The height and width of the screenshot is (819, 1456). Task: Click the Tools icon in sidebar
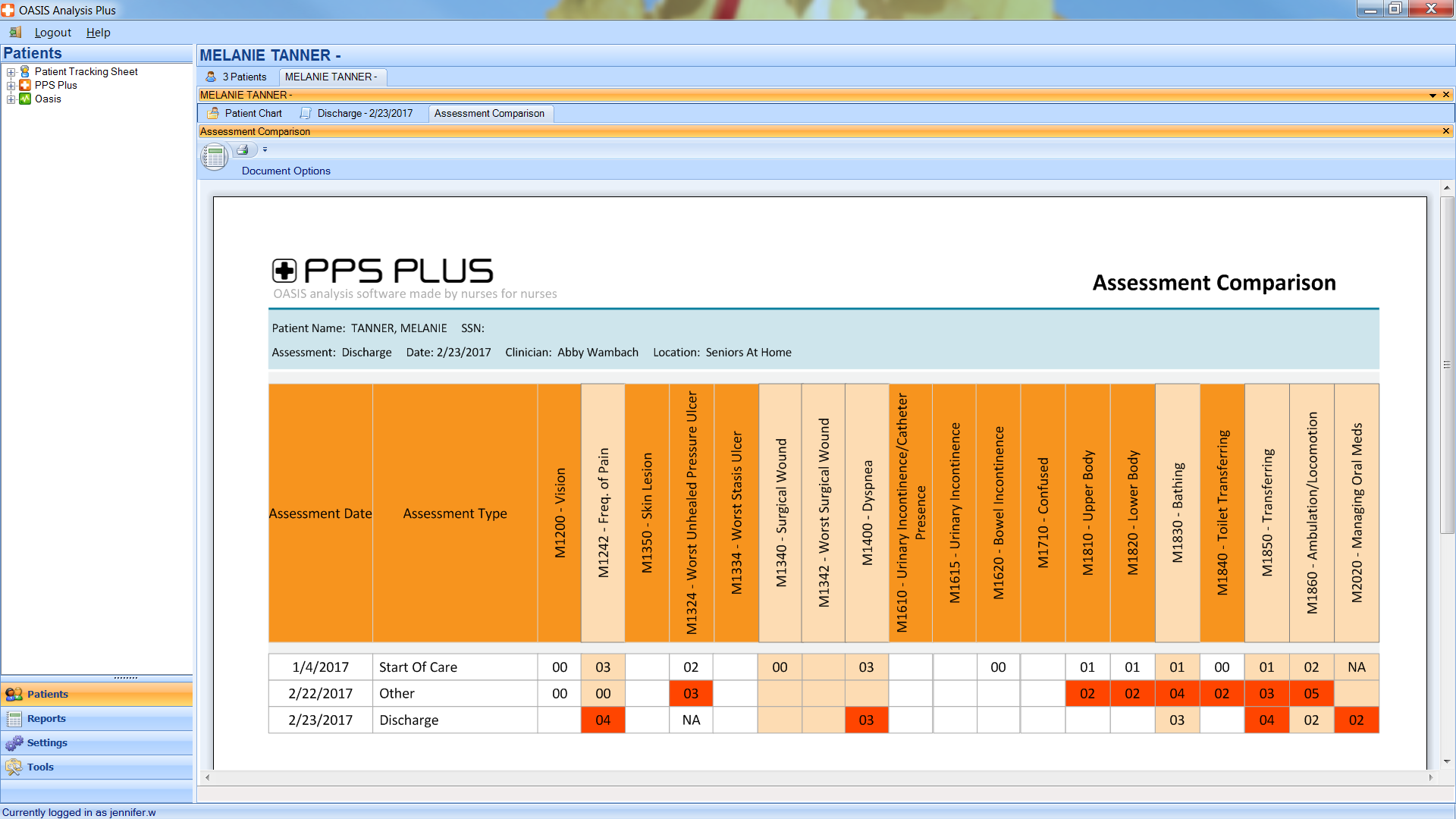14,767
